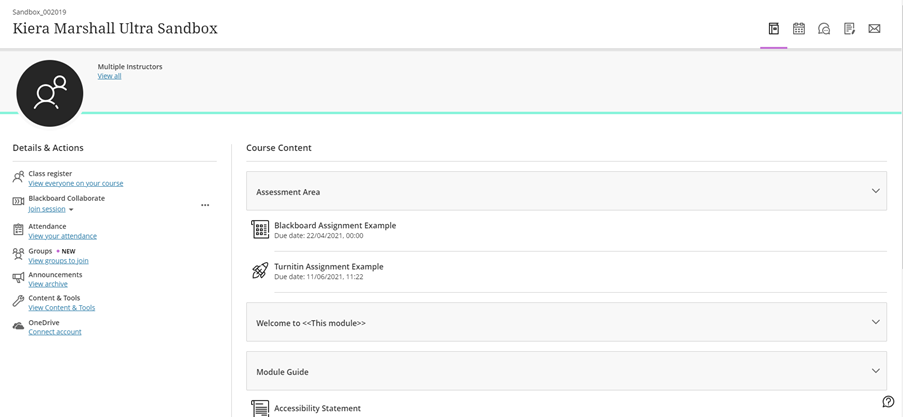
Task: Open the Accessibility Statement item
Action: 317,408
